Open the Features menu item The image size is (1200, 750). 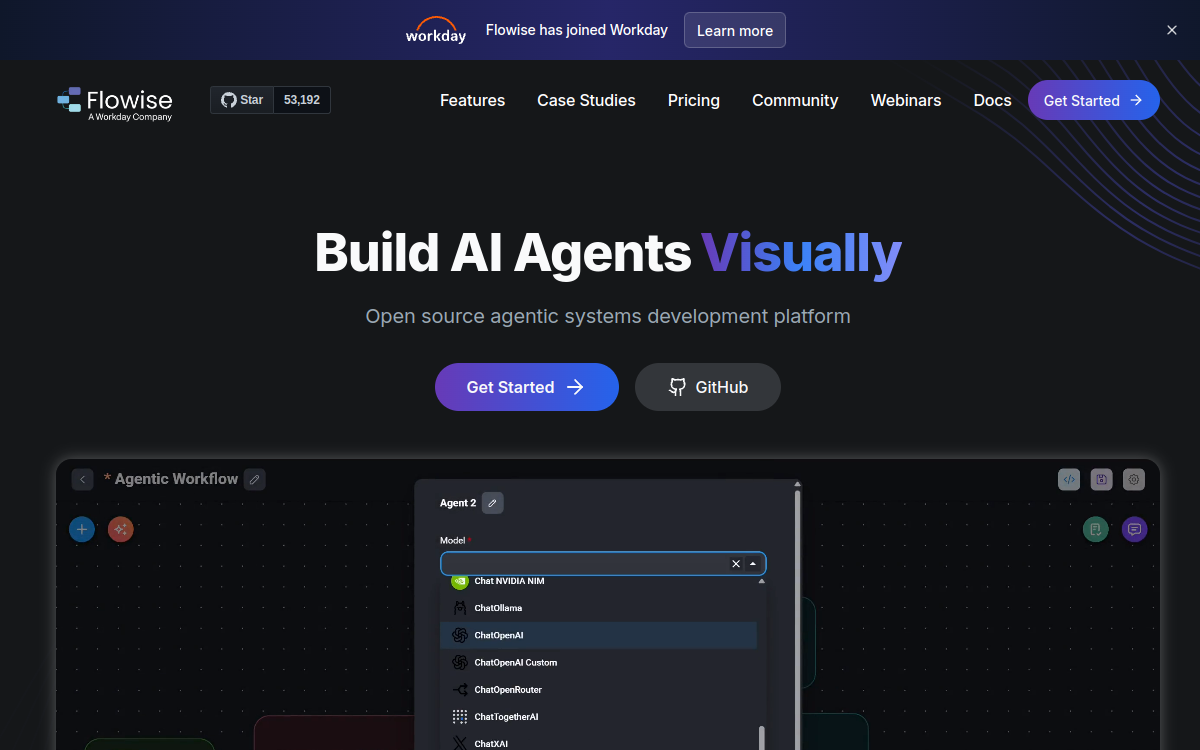pyautogui.click(x=472, y=100)
